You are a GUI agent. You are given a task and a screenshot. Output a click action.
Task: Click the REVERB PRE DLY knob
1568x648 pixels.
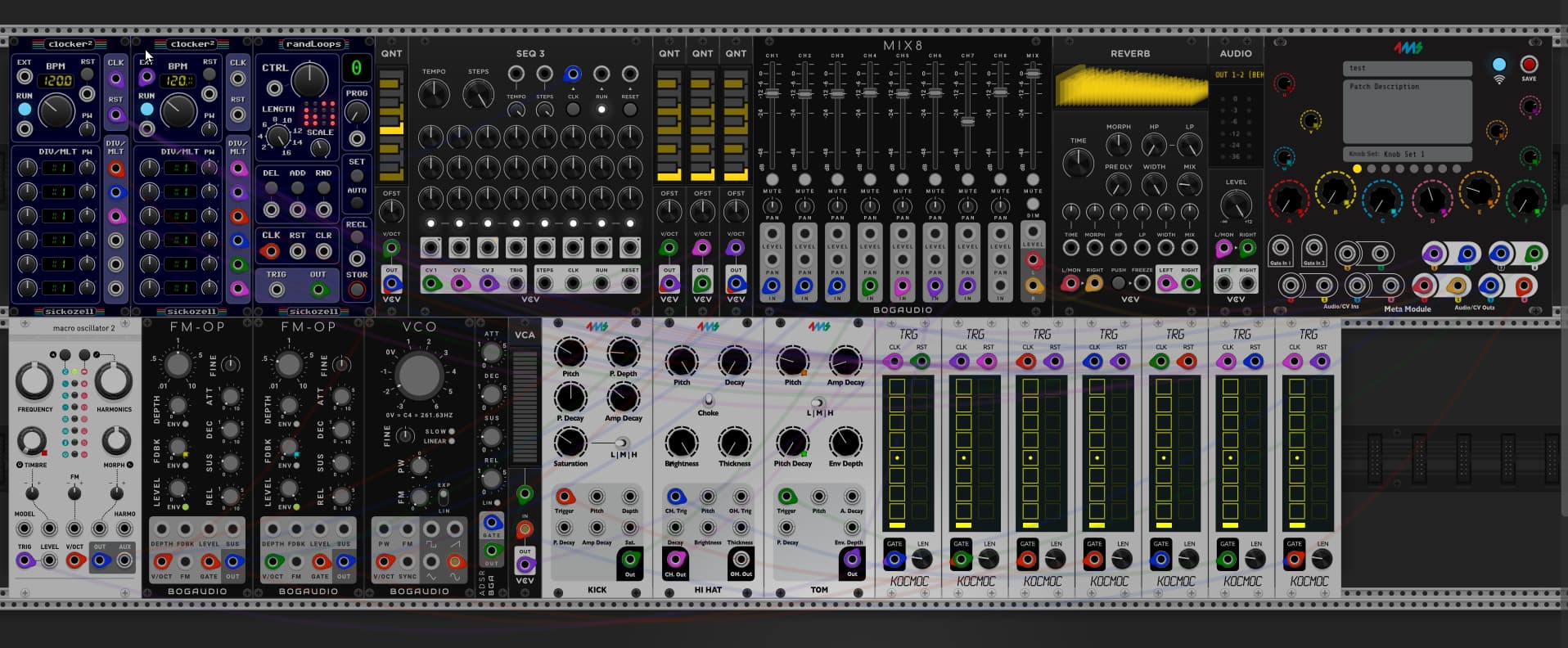pos(1118,185)
